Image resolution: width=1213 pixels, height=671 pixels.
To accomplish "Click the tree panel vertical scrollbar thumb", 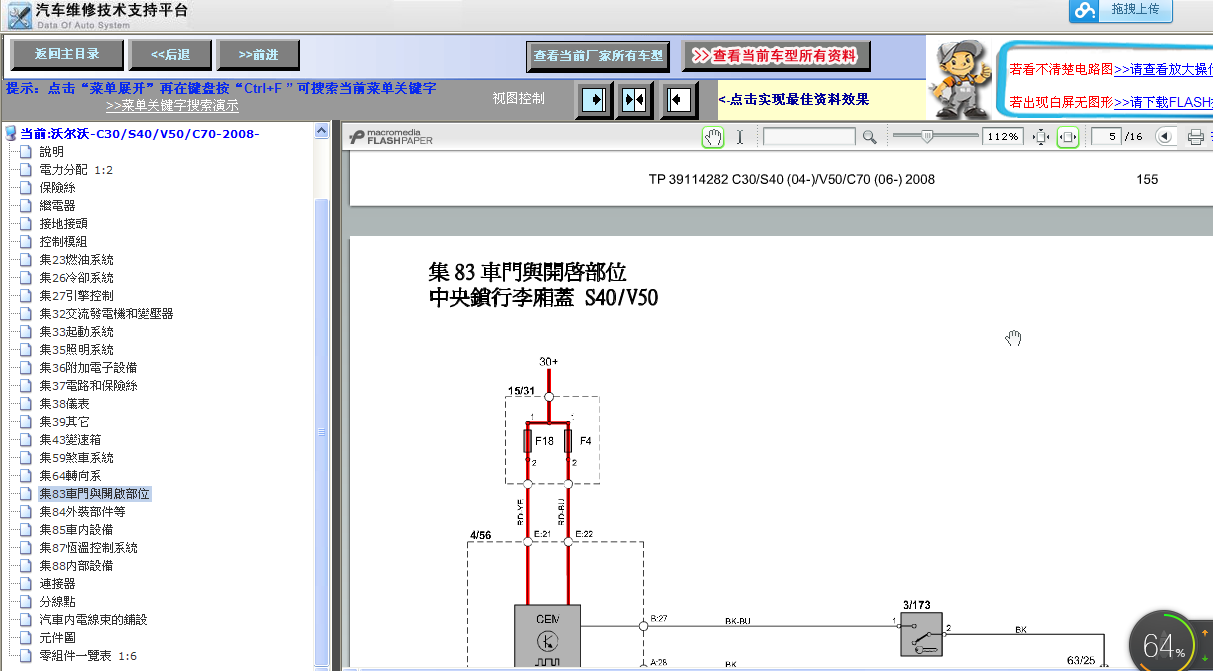I will 322,432.
